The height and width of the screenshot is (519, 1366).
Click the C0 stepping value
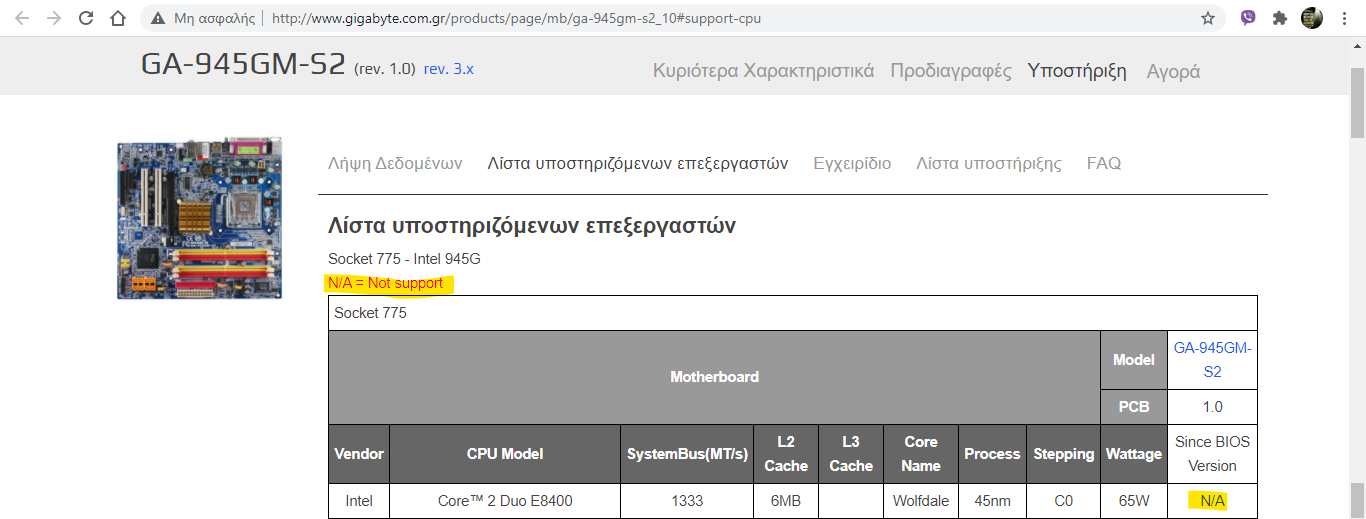click(x=1063, y=500)
